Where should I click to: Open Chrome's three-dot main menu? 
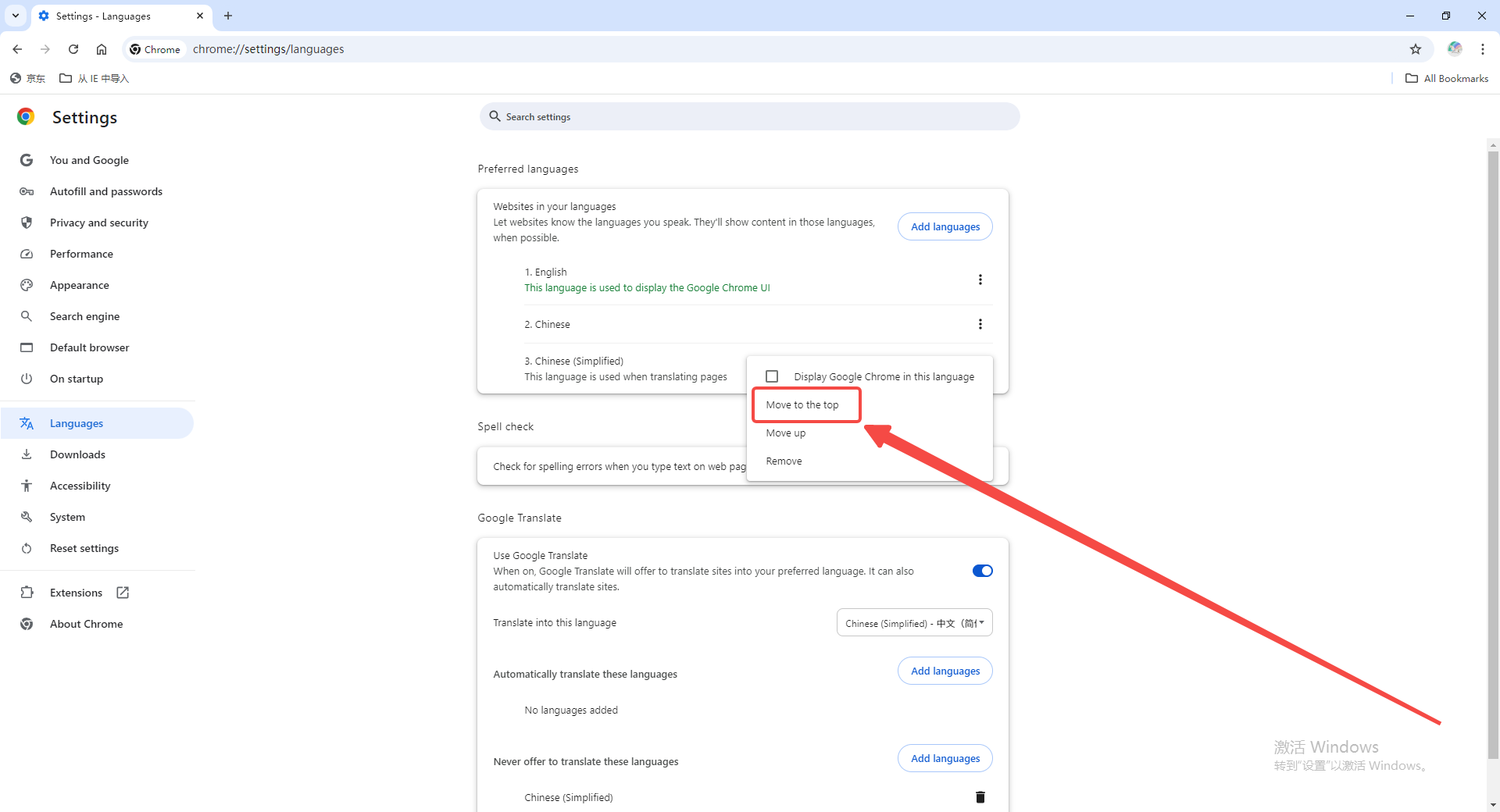1483,49
